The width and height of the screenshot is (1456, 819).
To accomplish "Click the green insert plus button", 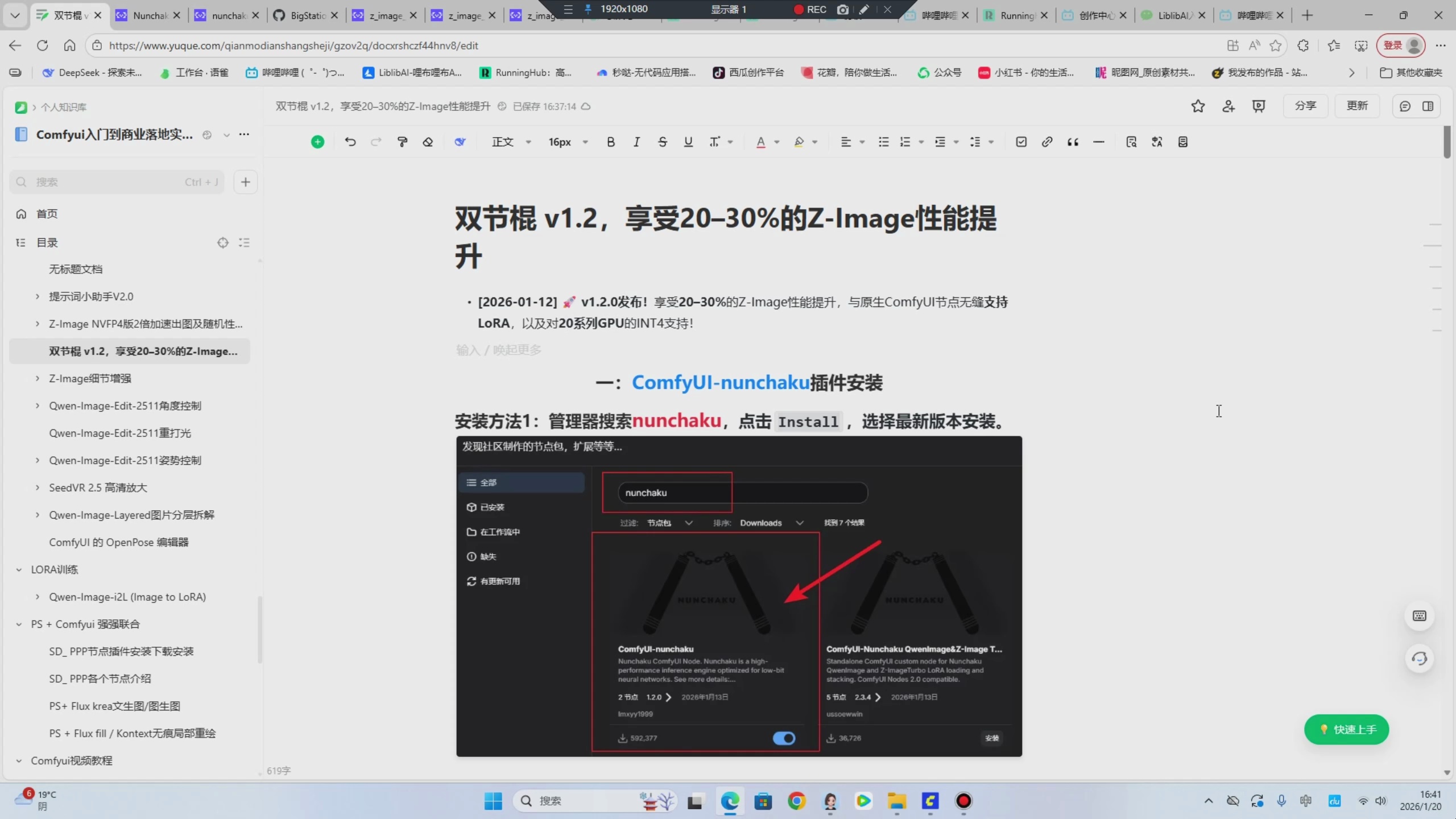I will click(317, 142).
